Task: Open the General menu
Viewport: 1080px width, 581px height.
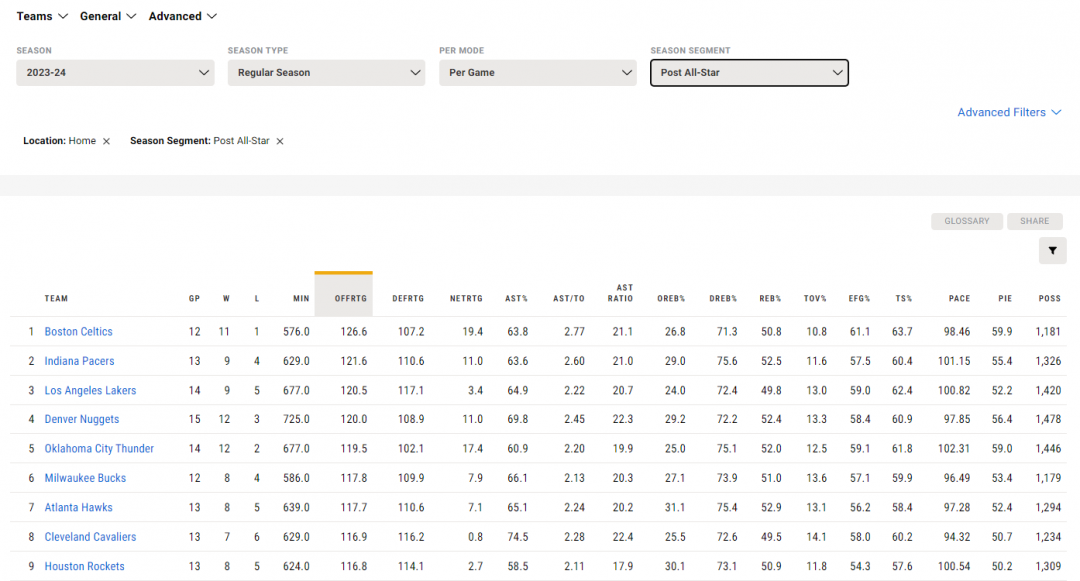Action: [108, 16]
